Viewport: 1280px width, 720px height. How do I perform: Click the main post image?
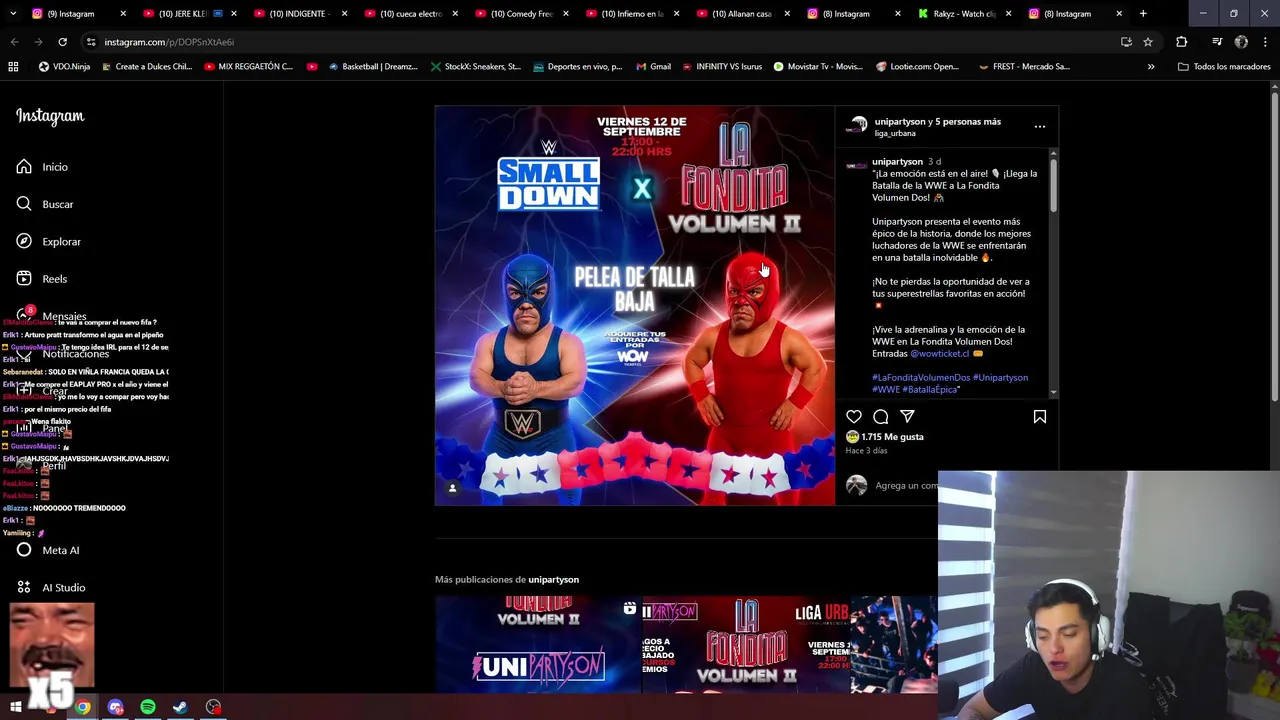[x=635, y=305]
